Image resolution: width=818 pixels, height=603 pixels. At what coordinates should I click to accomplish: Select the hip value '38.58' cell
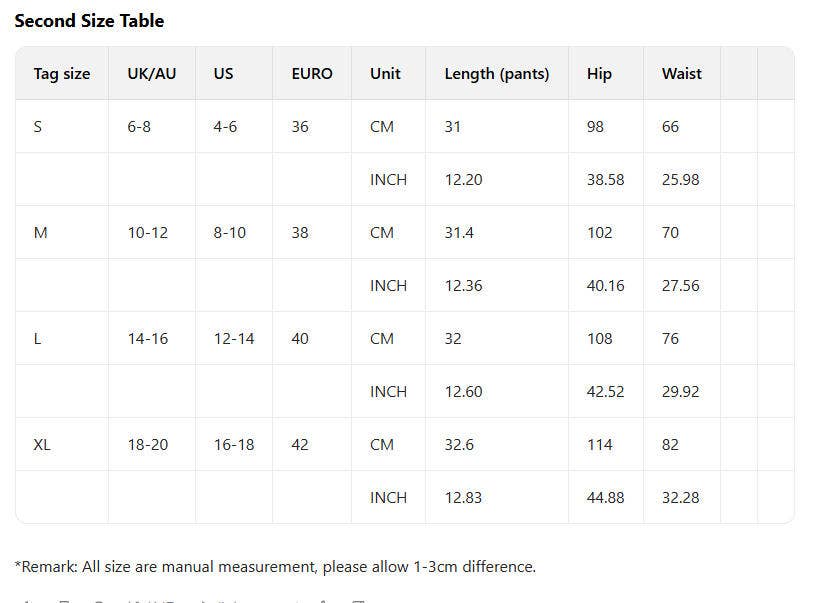coord(605,180)
